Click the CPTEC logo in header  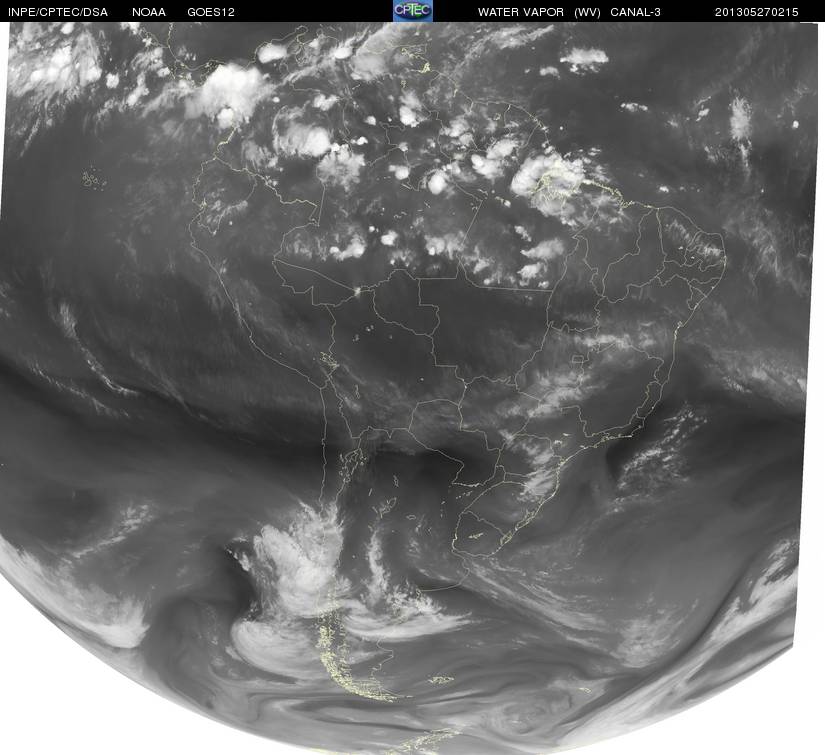pos(413,11)
